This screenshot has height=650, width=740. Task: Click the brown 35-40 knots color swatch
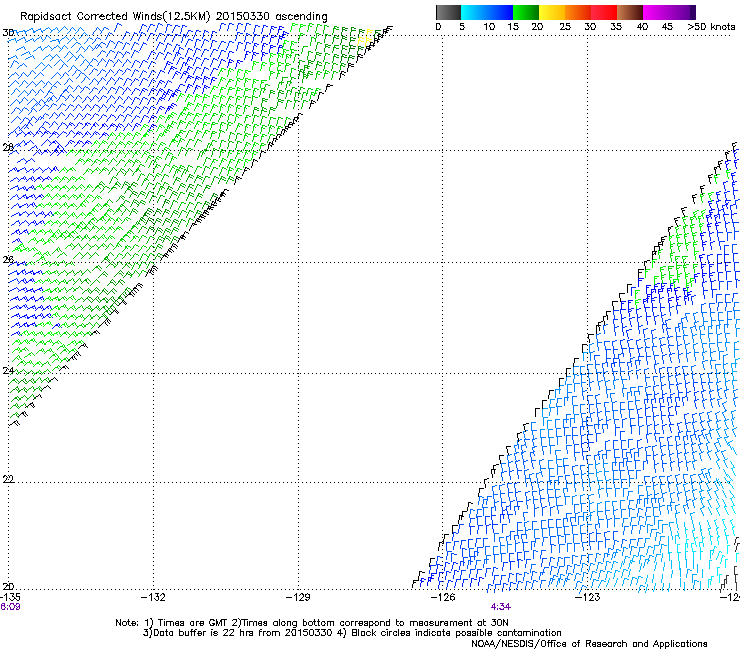tap(630, 12)
